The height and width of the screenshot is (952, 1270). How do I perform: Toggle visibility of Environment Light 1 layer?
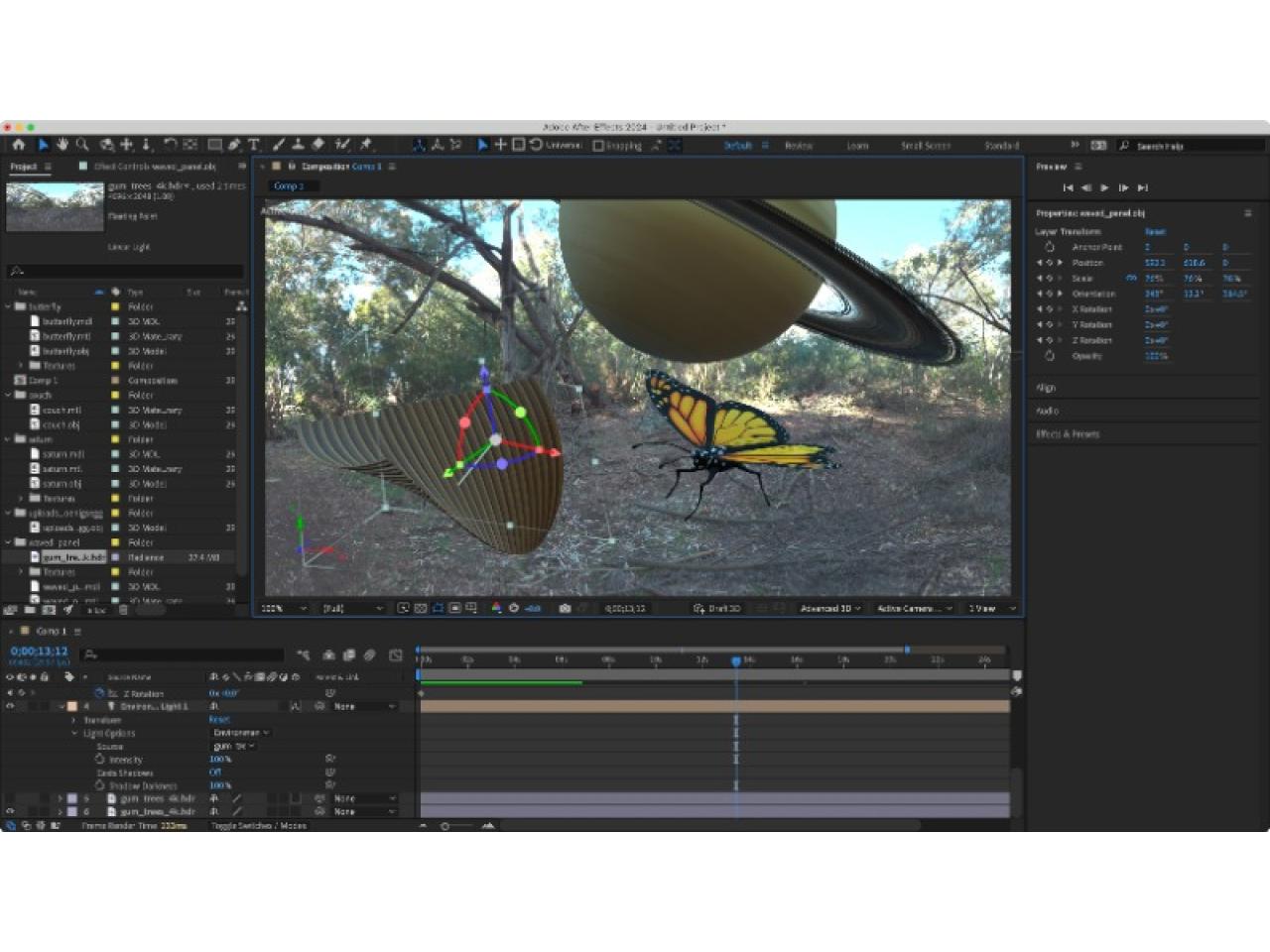[10, 706]
